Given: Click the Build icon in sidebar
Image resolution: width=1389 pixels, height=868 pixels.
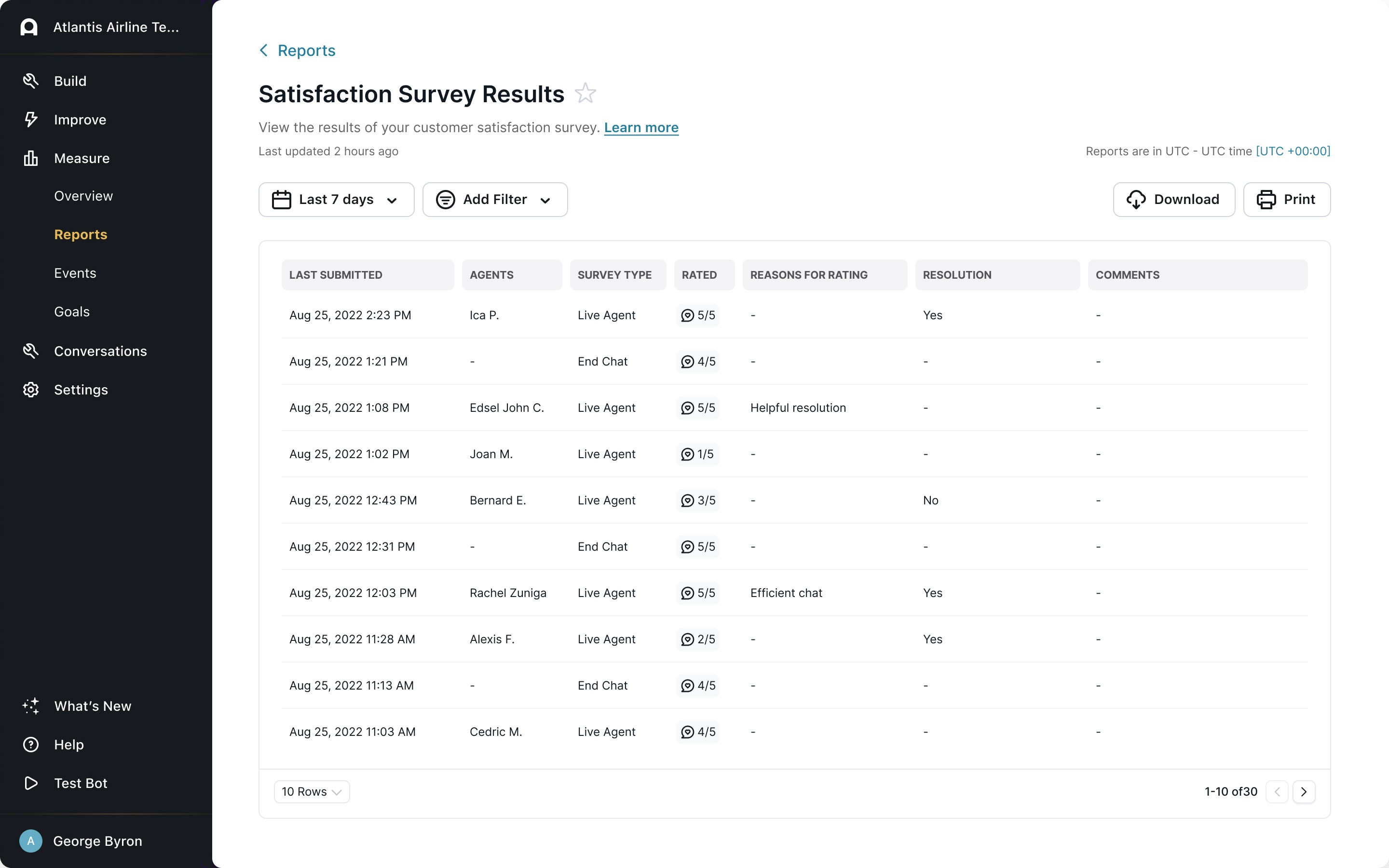Looking at the screenshot, I should click(x=30, y=81).
